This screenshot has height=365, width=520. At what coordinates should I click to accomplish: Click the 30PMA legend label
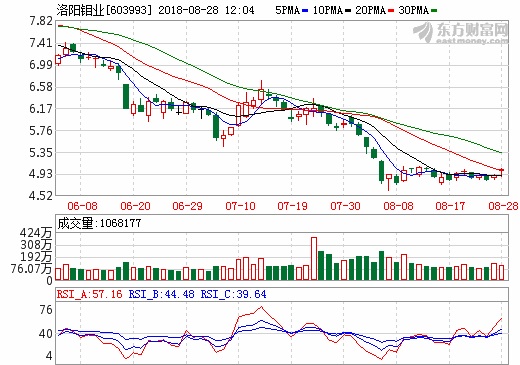click(x=413, y=10)
